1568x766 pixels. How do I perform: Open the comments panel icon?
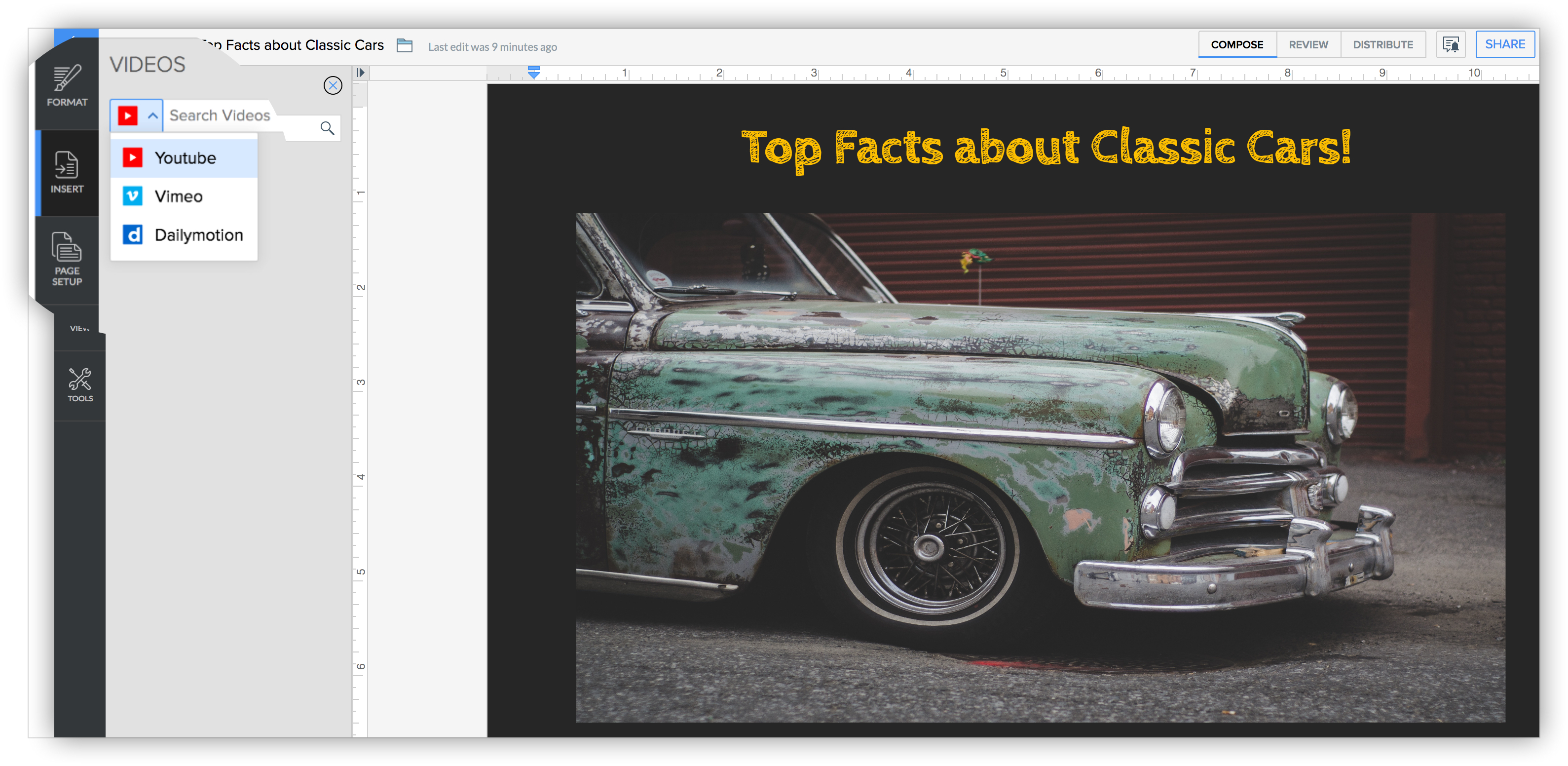tap(1451, 45)
